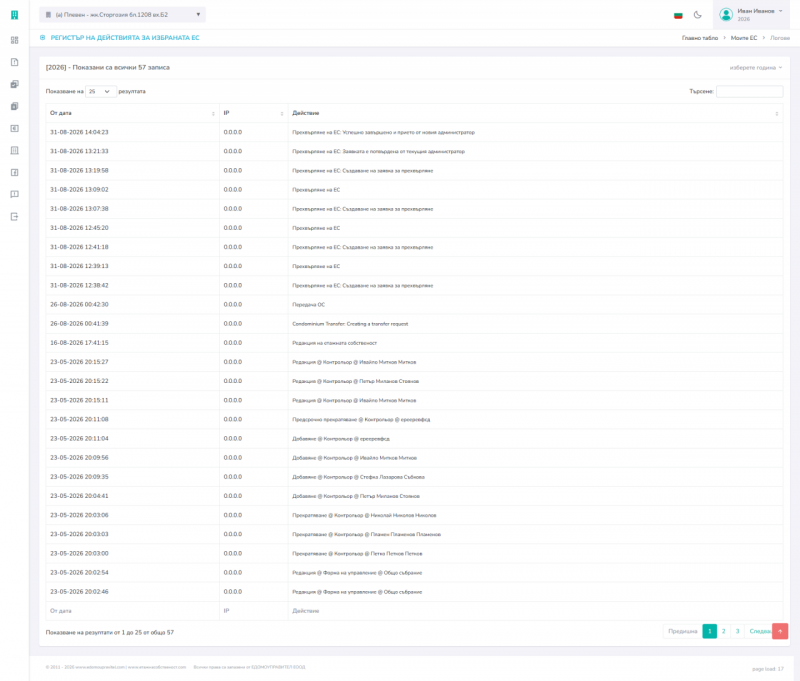Go to 'Главно табло' breadcrumb link

click(x=699, y=38)
